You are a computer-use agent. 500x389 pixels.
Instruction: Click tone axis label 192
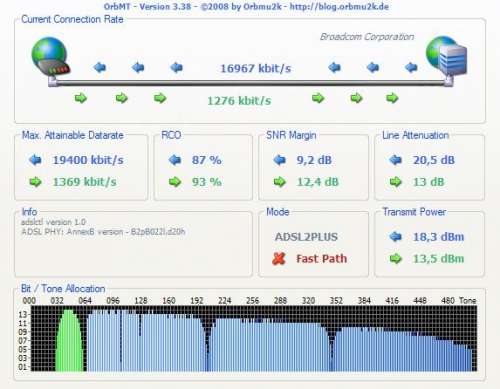point(197,301)
